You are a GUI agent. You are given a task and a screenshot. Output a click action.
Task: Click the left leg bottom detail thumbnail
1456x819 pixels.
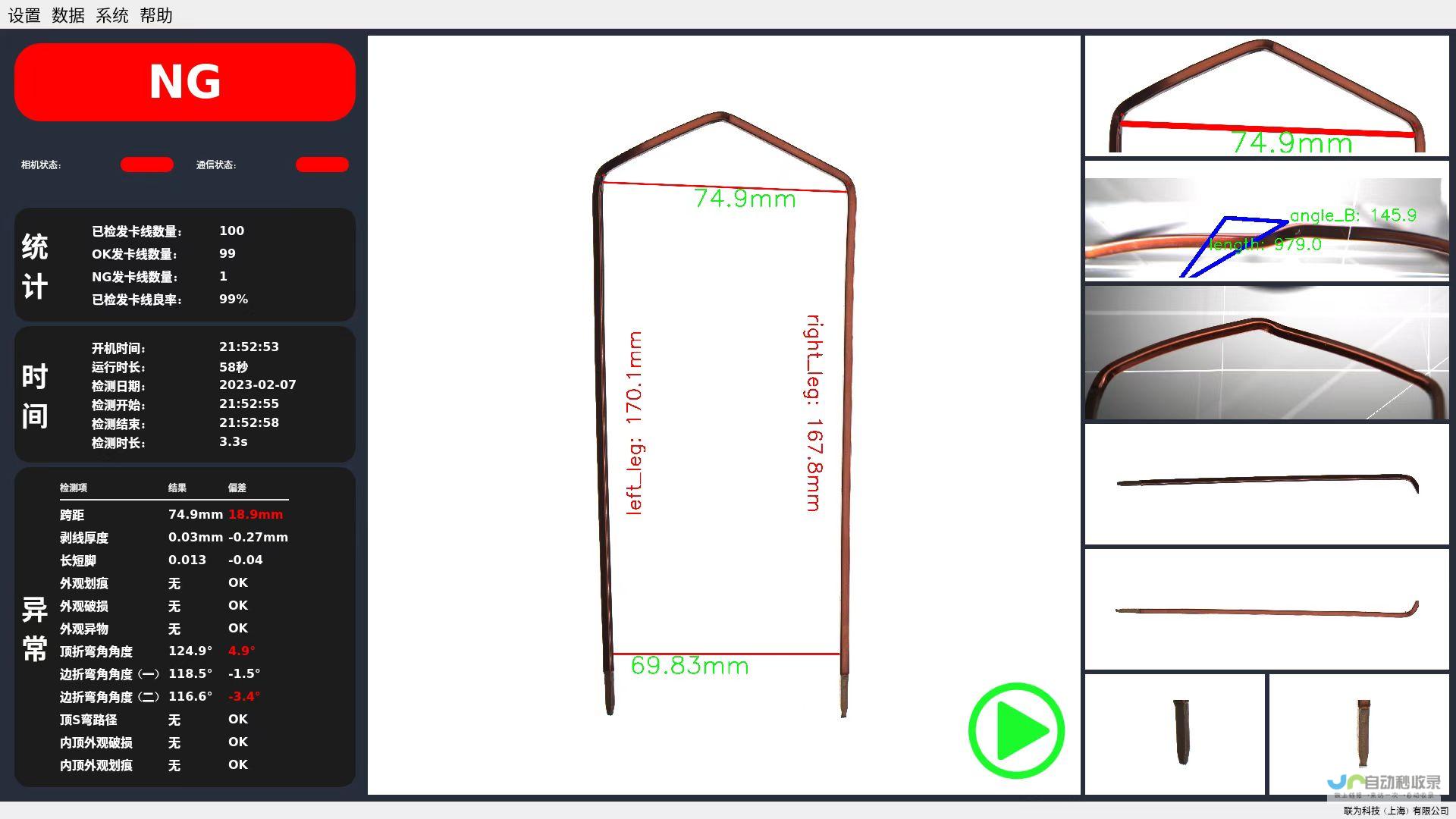coord(1180,735)
